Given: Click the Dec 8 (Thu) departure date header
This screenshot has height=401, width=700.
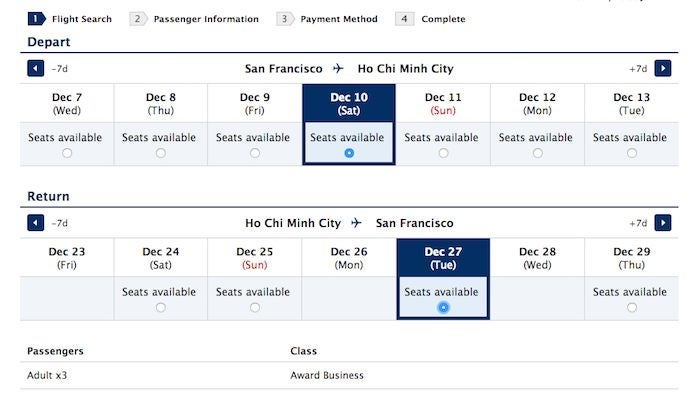Looking at the screenshot, I should click(161, 103).
